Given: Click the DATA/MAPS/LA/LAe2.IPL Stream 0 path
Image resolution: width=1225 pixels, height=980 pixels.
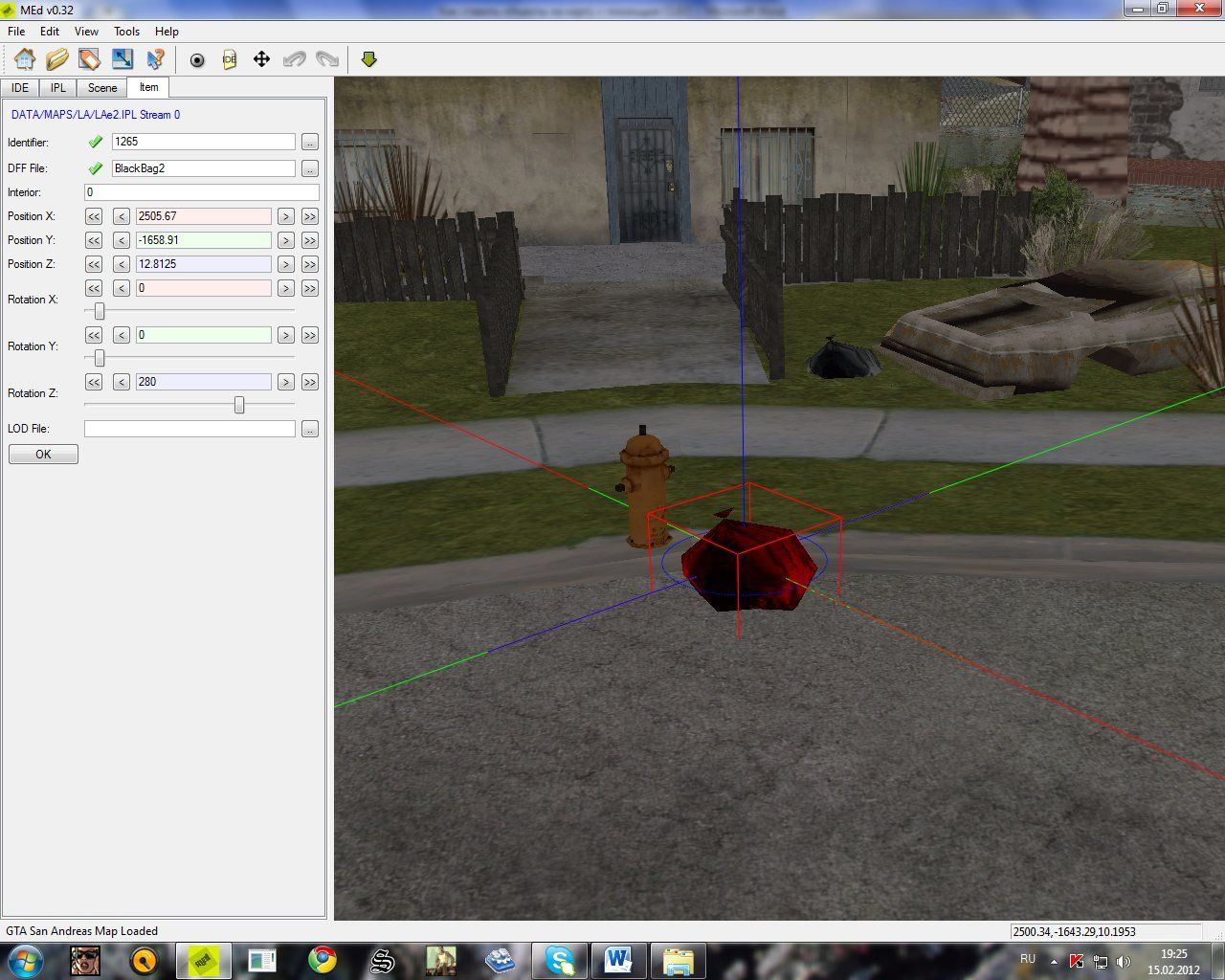Looking at the screenshot, I should (96, 115).
